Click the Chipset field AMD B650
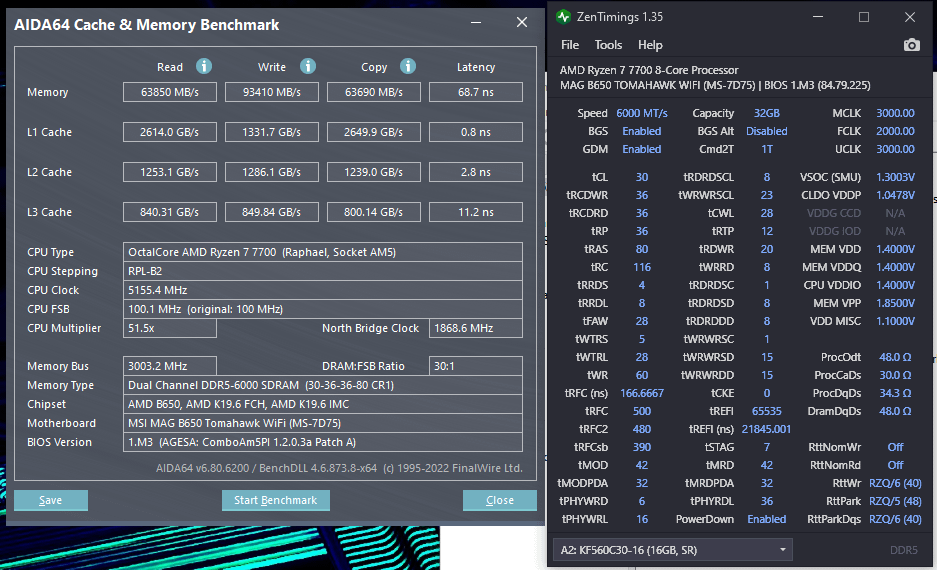This screenshot has width=937, height=570. (x=323, y=404)
